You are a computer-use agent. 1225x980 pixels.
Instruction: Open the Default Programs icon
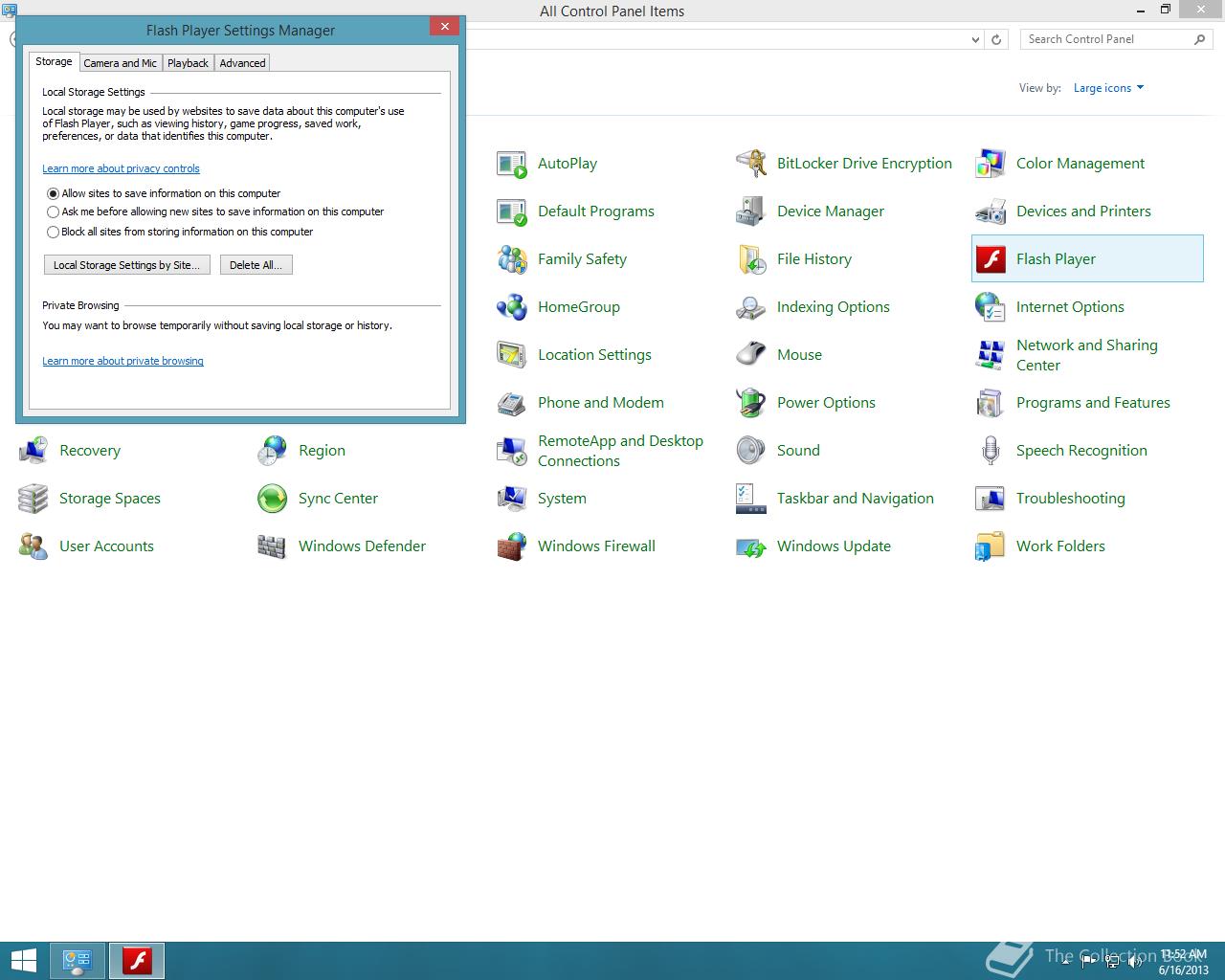click(512, 212)
